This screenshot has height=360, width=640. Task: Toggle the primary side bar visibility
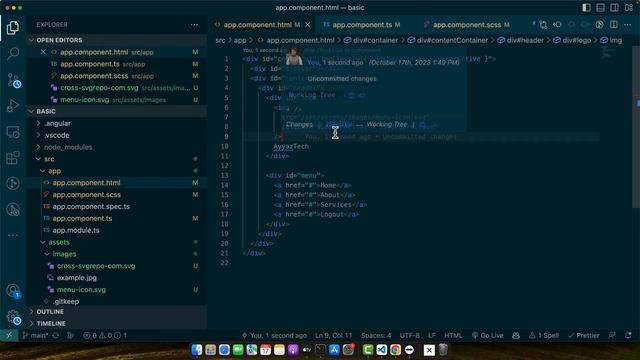(x=586, y=8)
